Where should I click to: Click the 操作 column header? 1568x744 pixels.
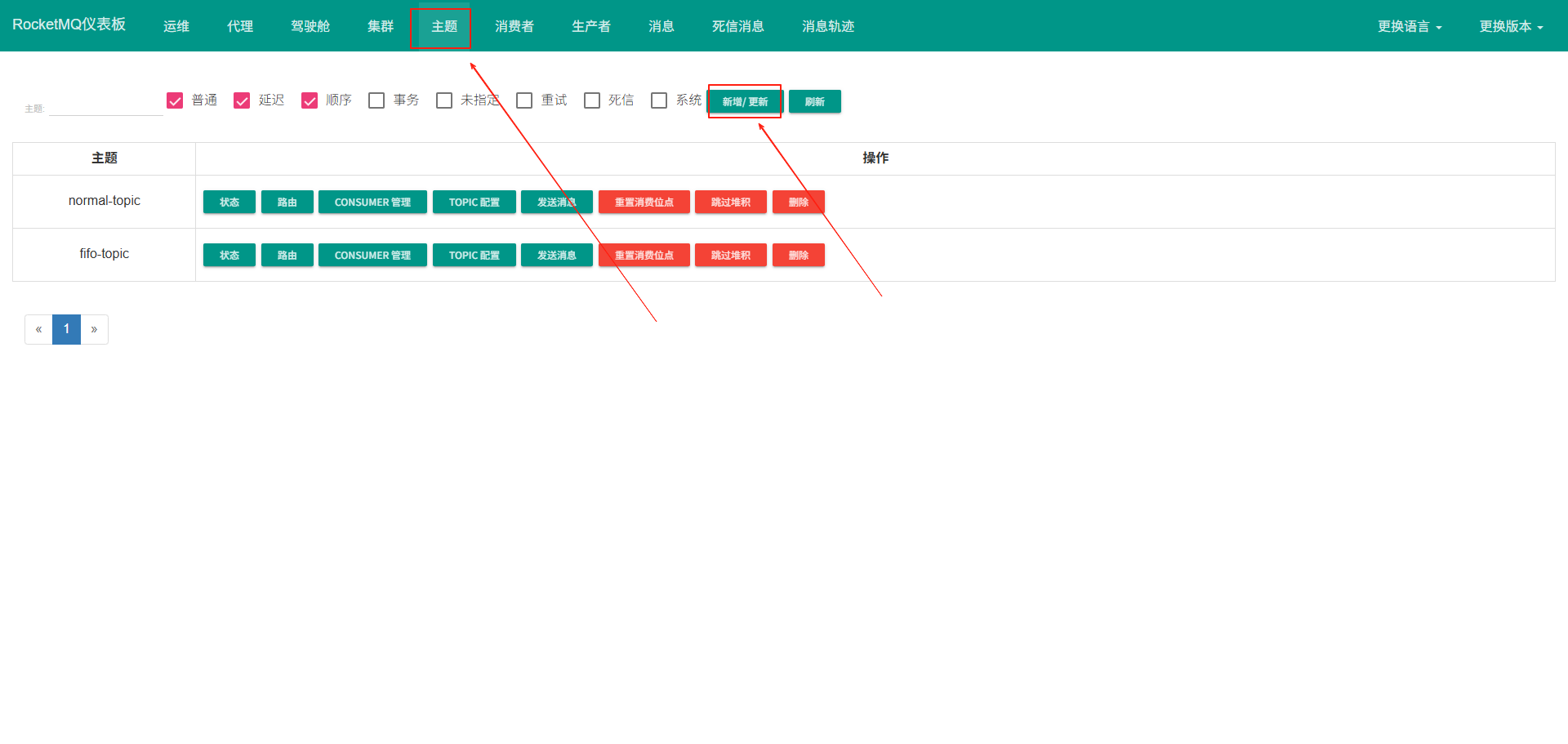(x=875, y=158)
